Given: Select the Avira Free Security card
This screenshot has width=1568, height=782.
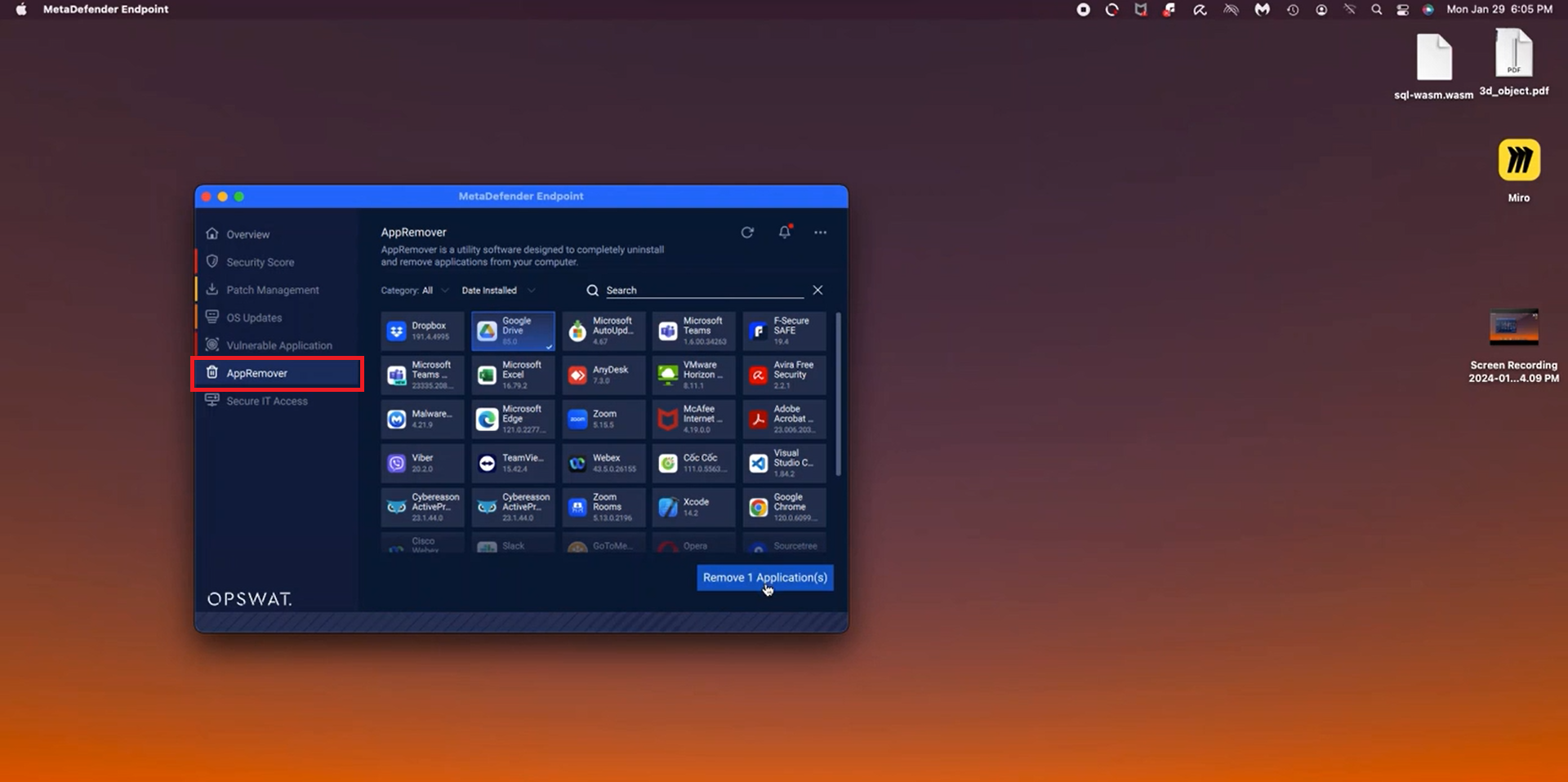Looking at the screenshot, I should point(785,375).
